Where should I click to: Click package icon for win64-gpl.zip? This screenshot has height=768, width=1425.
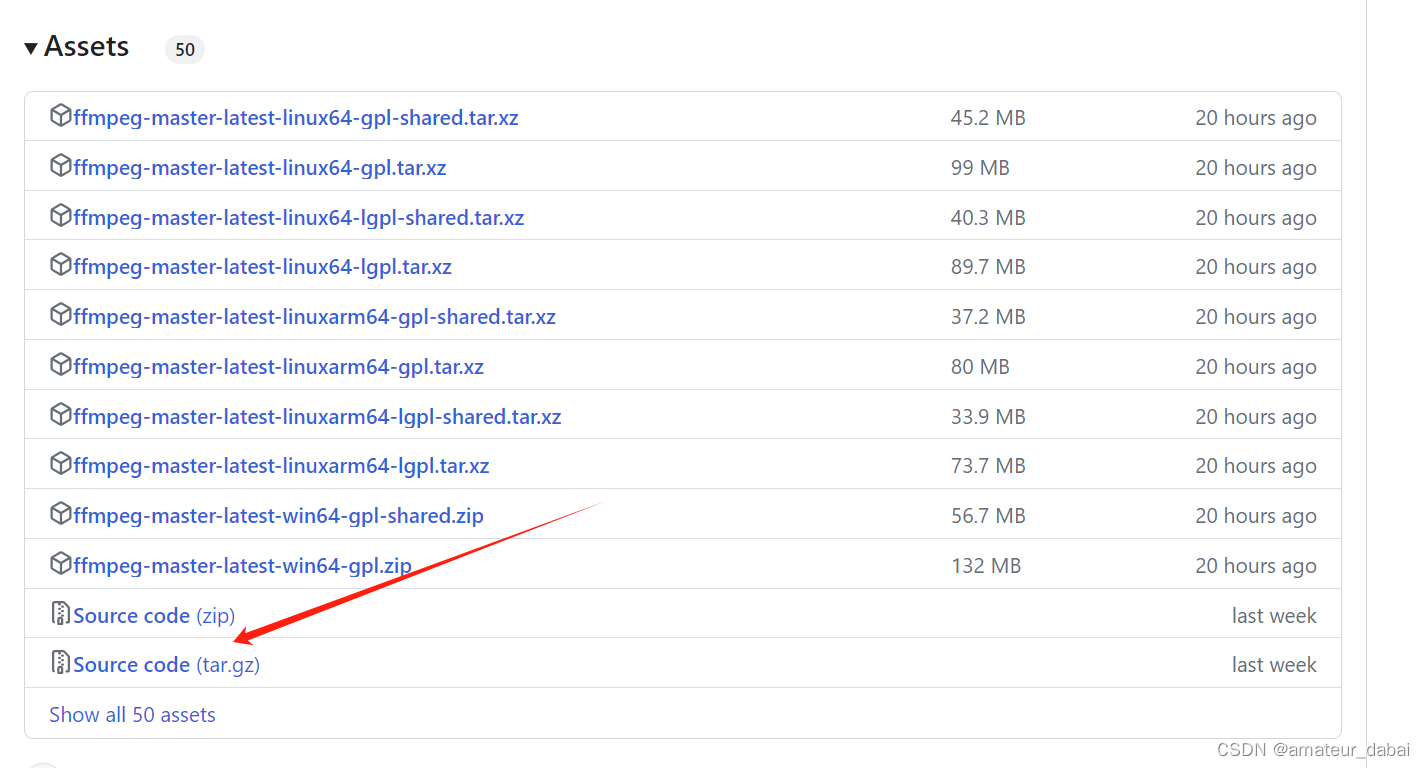point(61,564)
